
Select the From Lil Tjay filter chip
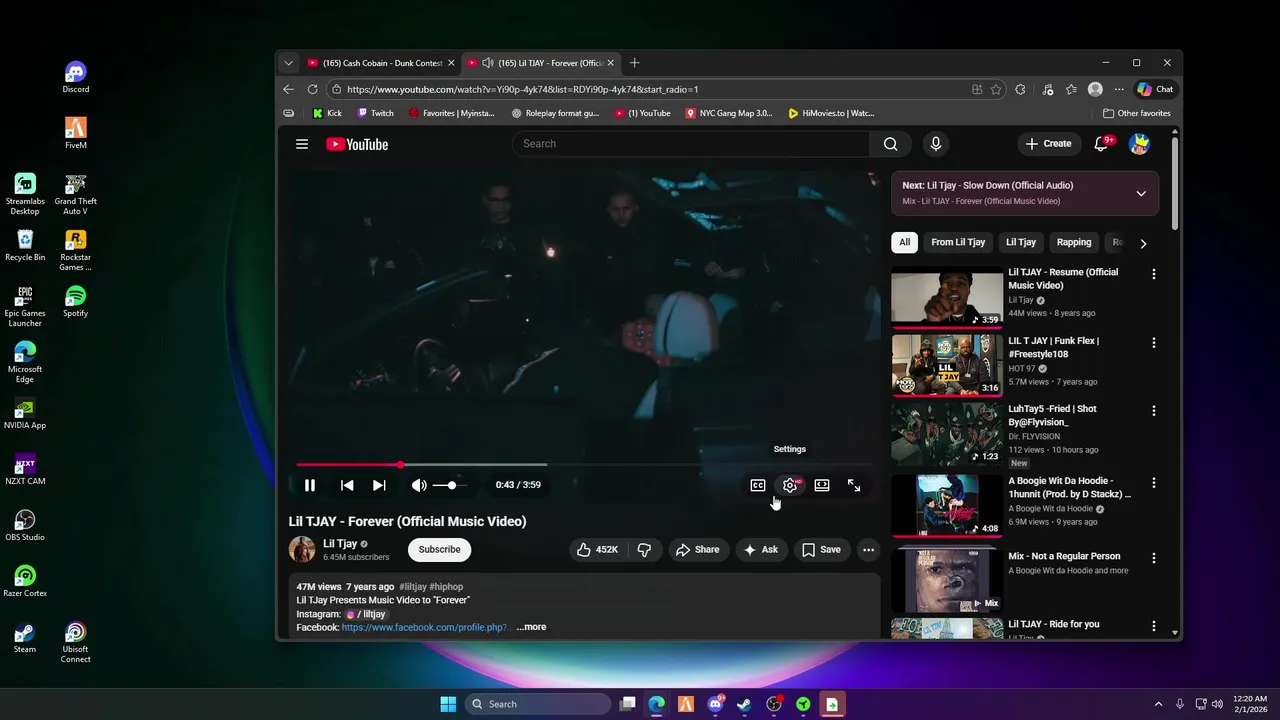(958, 242)
